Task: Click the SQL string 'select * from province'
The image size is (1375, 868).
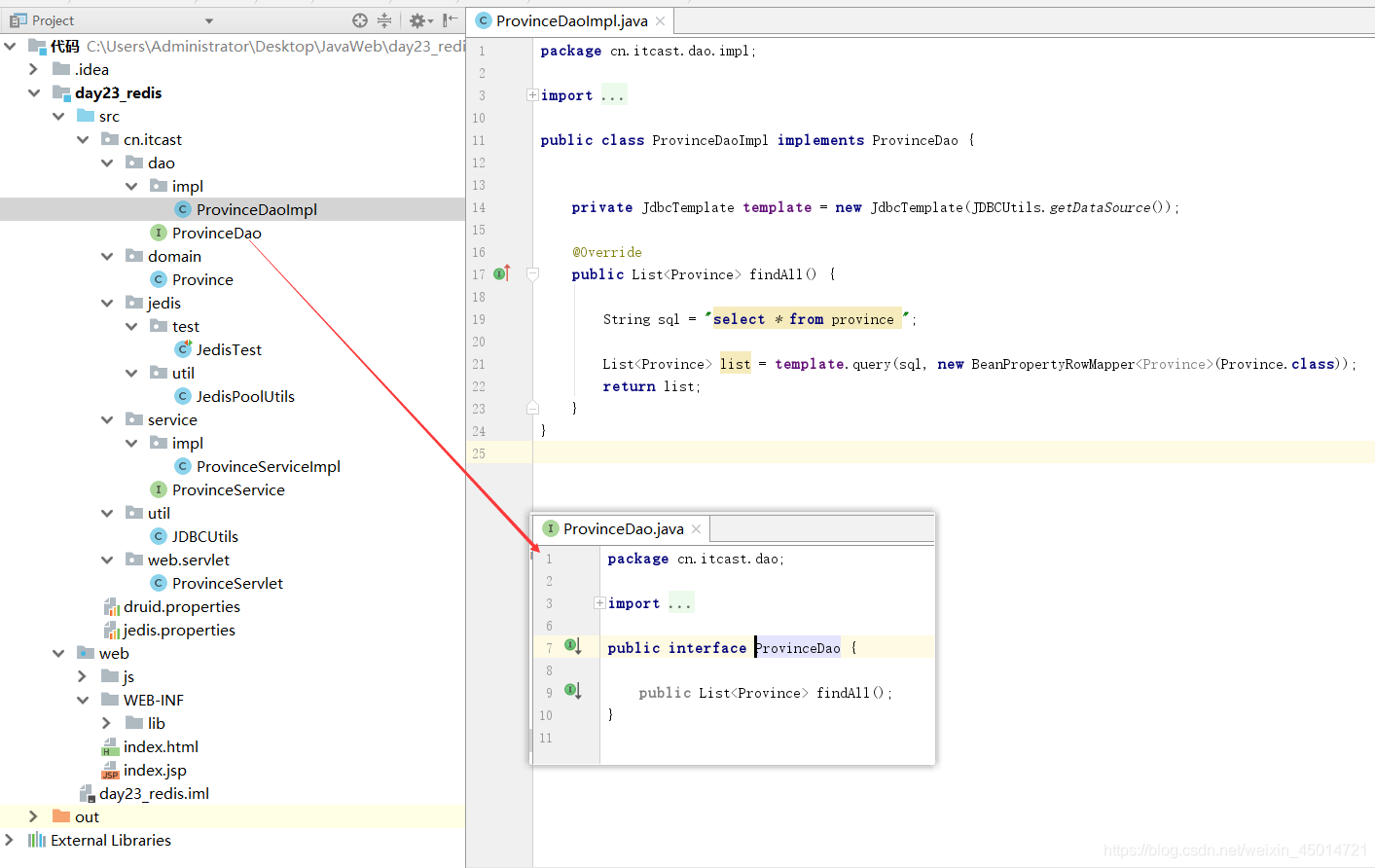Action: pyautogui.click(x=807, y=319)
